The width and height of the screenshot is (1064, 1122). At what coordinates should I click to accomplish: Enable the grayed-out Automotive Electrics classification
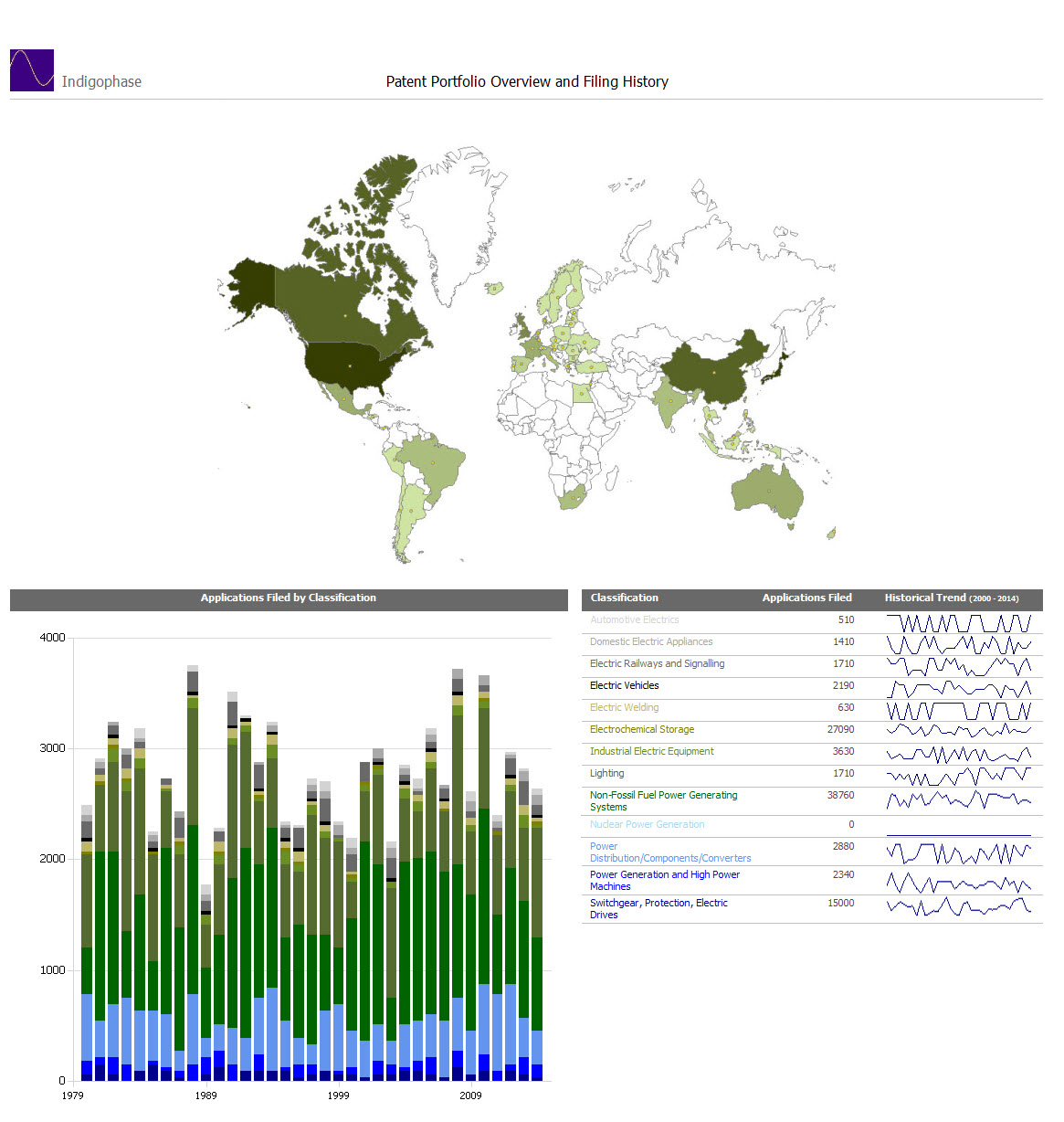634,619
